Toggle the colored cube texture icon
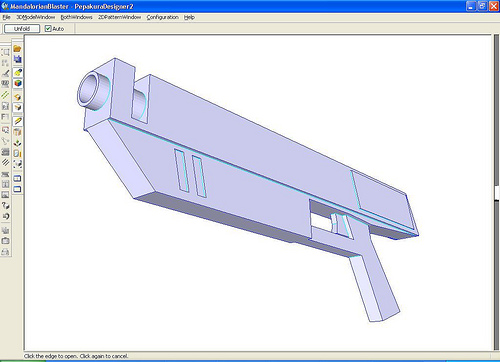 (x=18, y=83)
